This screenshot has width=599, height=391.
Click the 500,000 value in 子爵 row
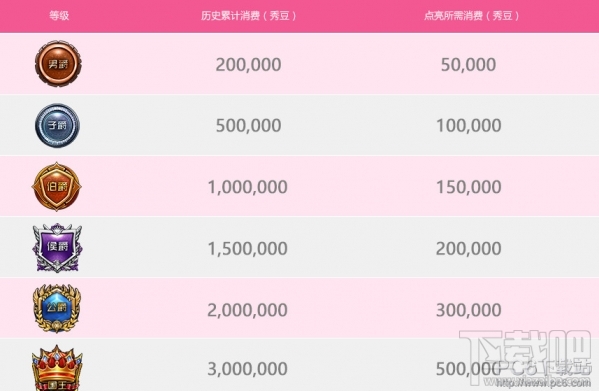pyautogui.click(x=249, y=126)
